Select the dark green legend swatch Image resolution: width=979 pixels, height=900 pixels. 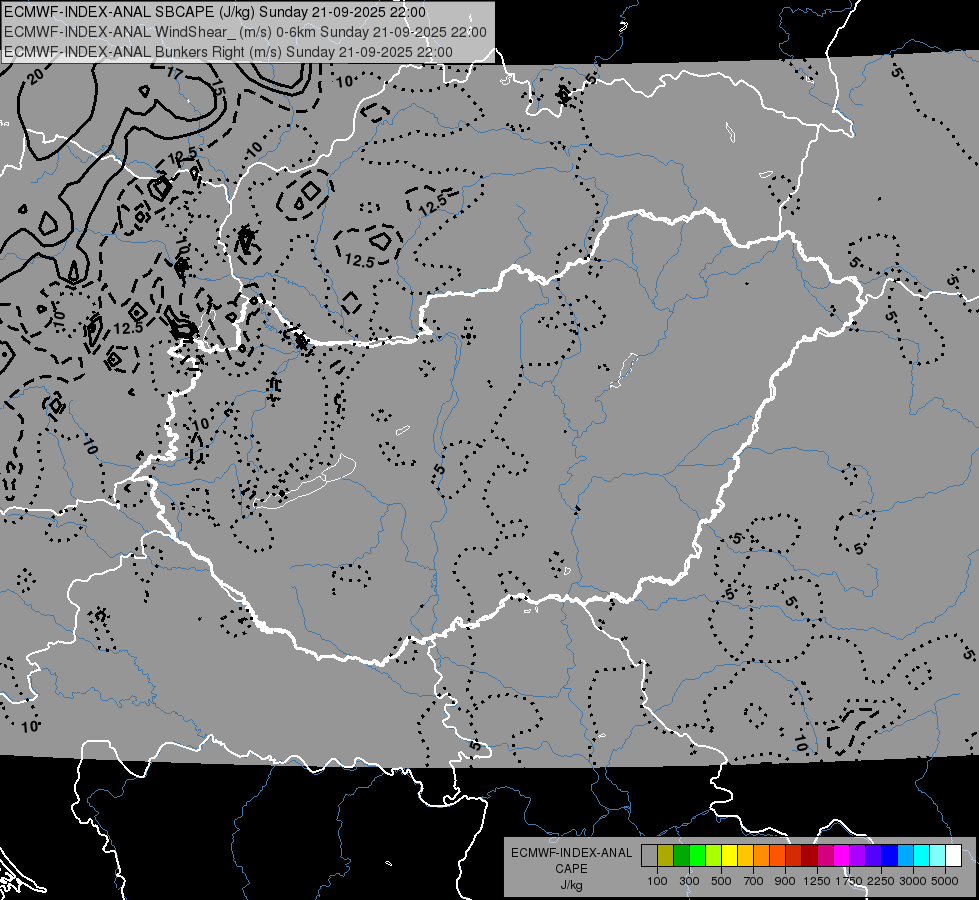tap(681, 855)
